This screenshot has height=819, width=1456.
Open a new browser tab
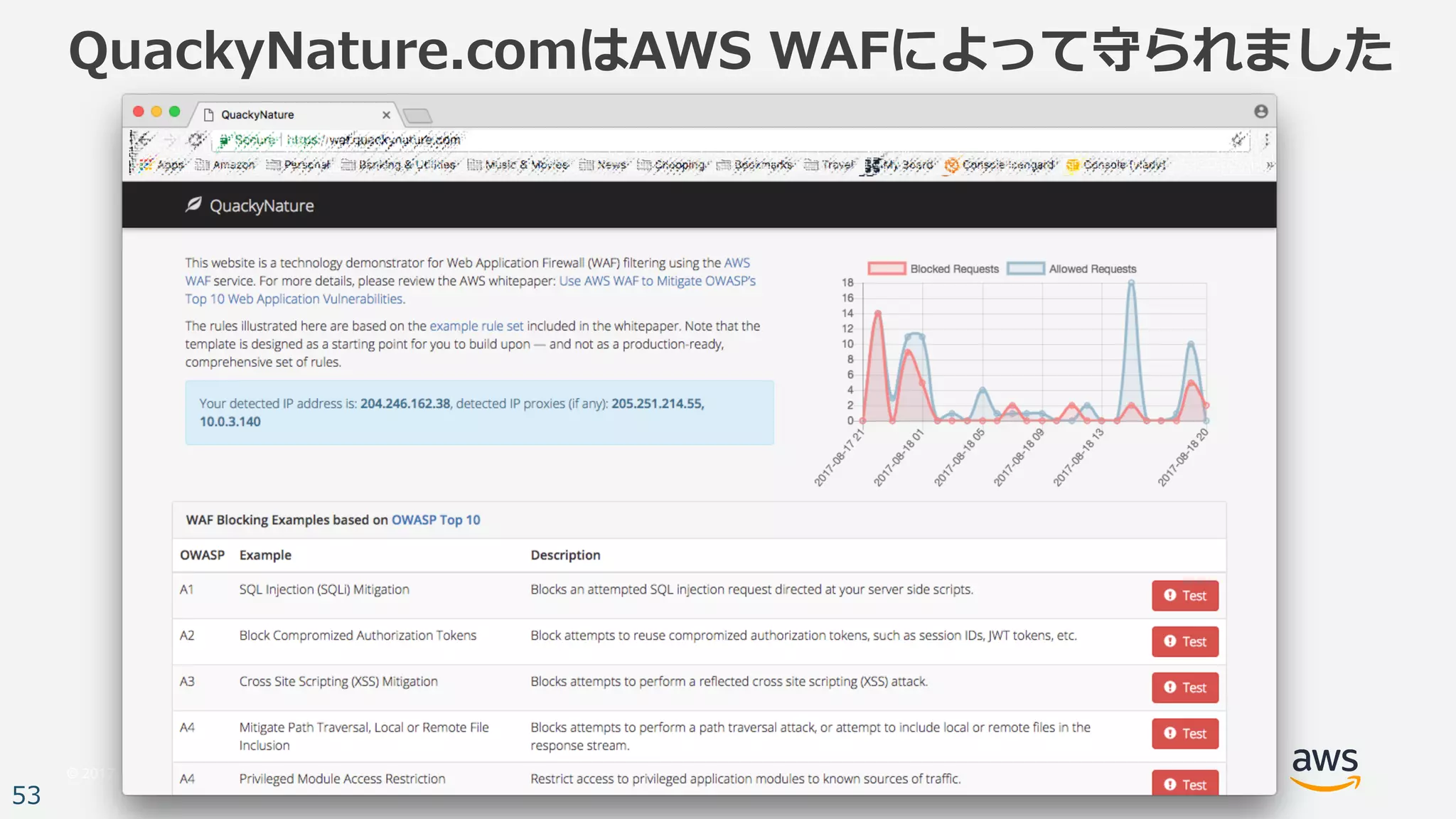pyautogui.click(x=417, y=115)
